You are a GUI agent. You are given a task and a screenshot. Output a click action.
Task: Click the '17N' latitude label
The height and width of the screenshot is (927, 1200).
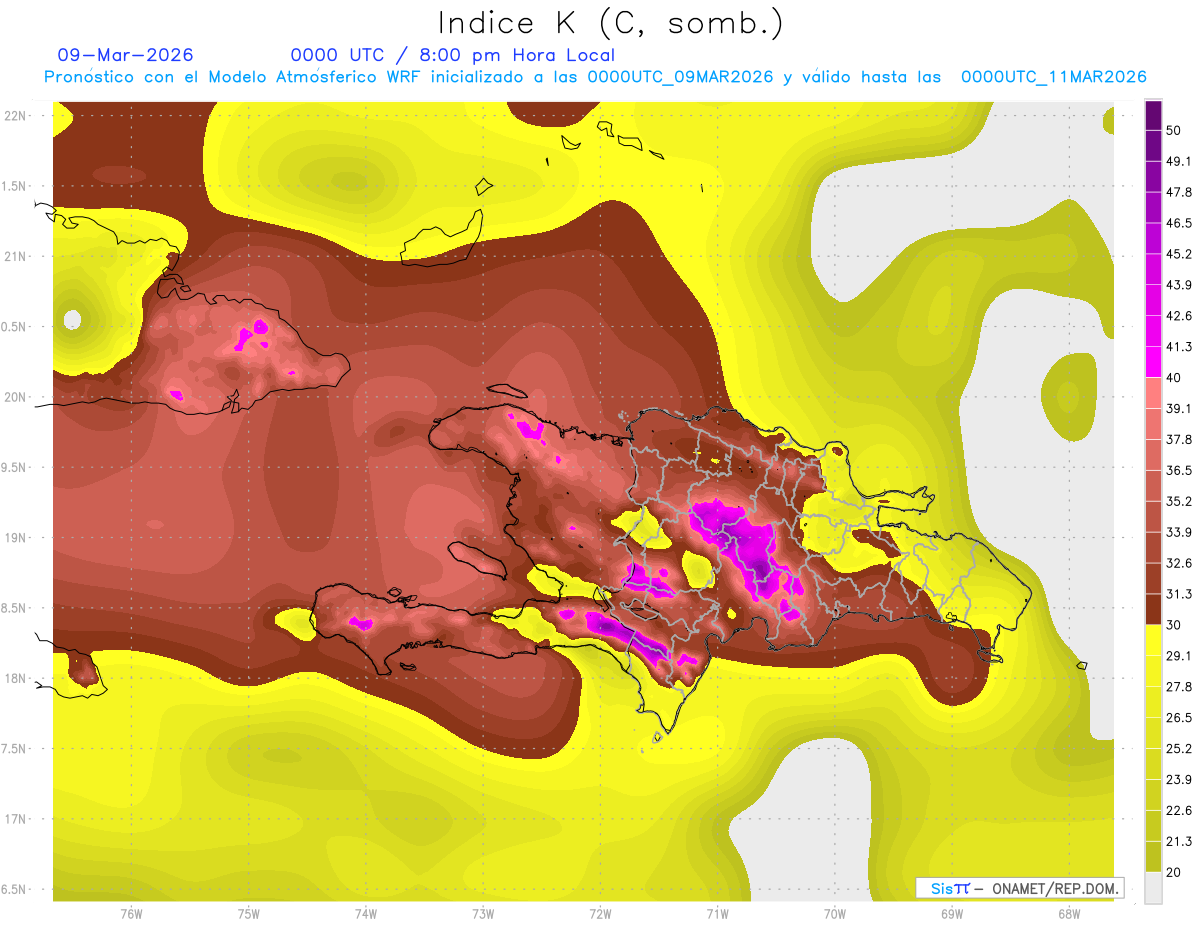click(x=17, y=819)
